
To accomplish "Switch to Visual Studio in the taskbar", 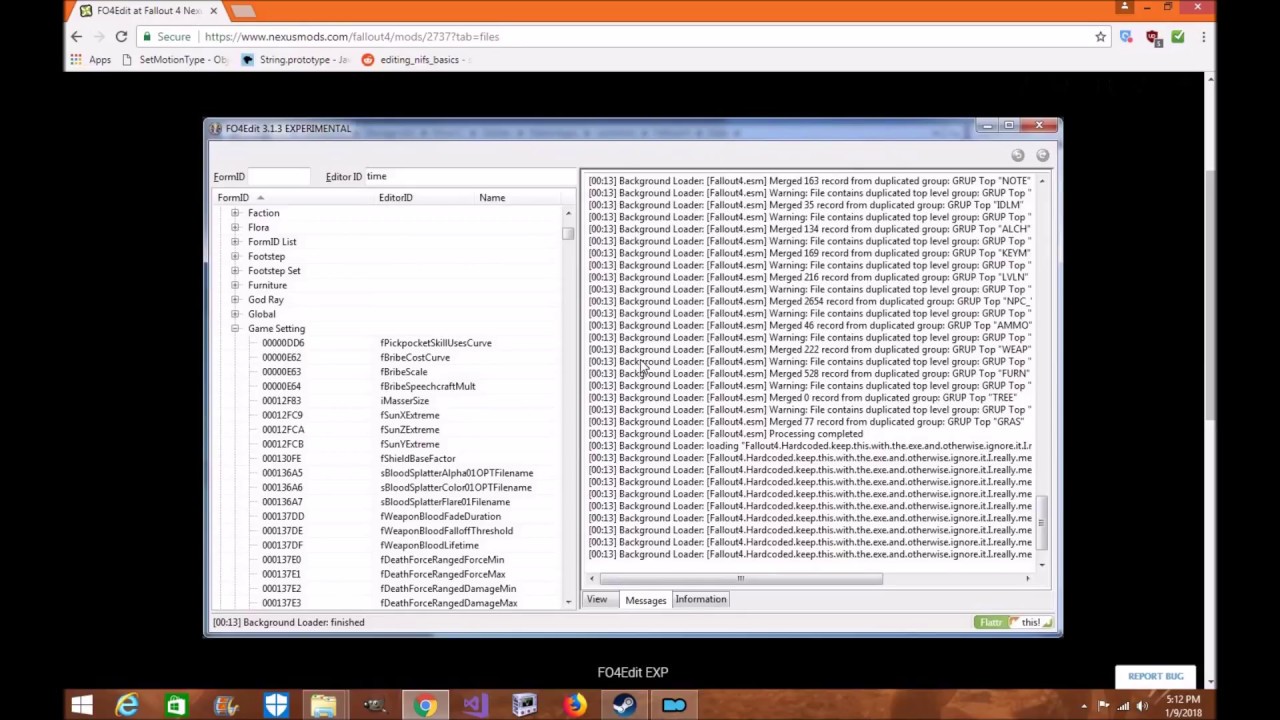I will (474, 706).
